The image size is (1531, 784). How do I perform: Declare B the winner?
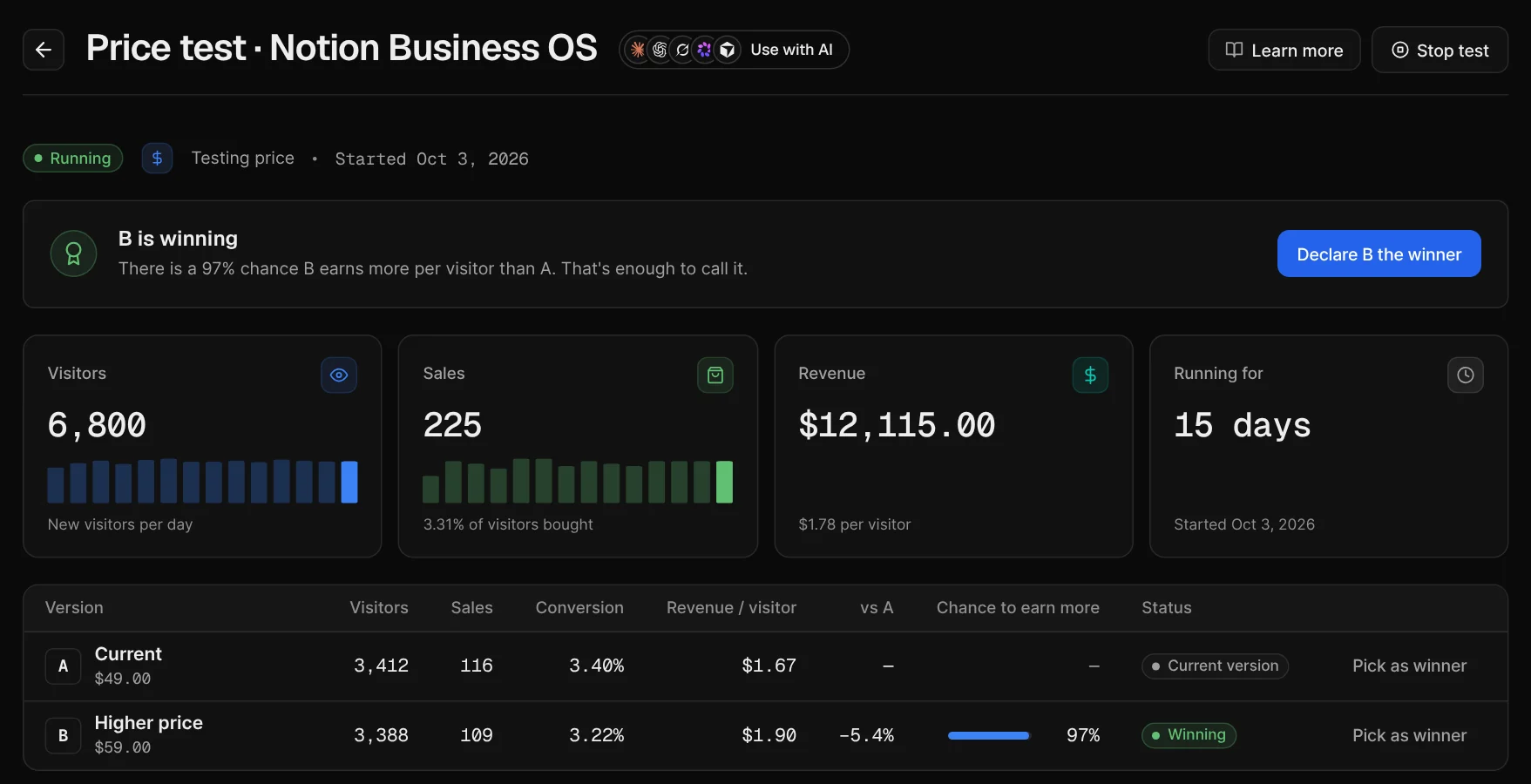(1379, 253)
